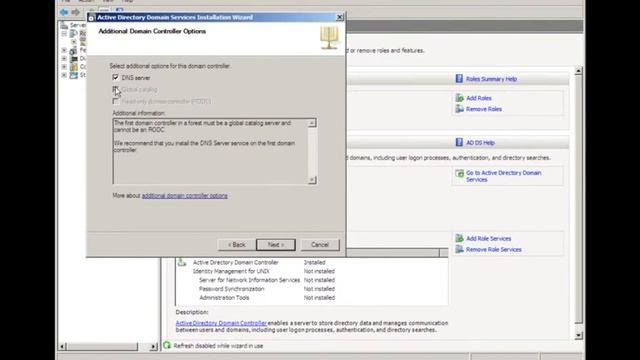Click Cancel in the wizard
The height and width of the screenshot is (360, 640).
(320, 245)
